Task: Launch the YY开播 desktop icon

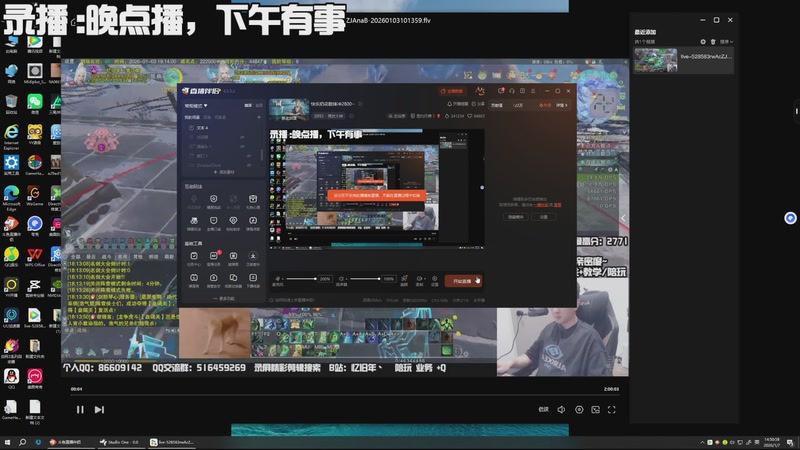Action: pyautogui.click(x=11, y=287)
